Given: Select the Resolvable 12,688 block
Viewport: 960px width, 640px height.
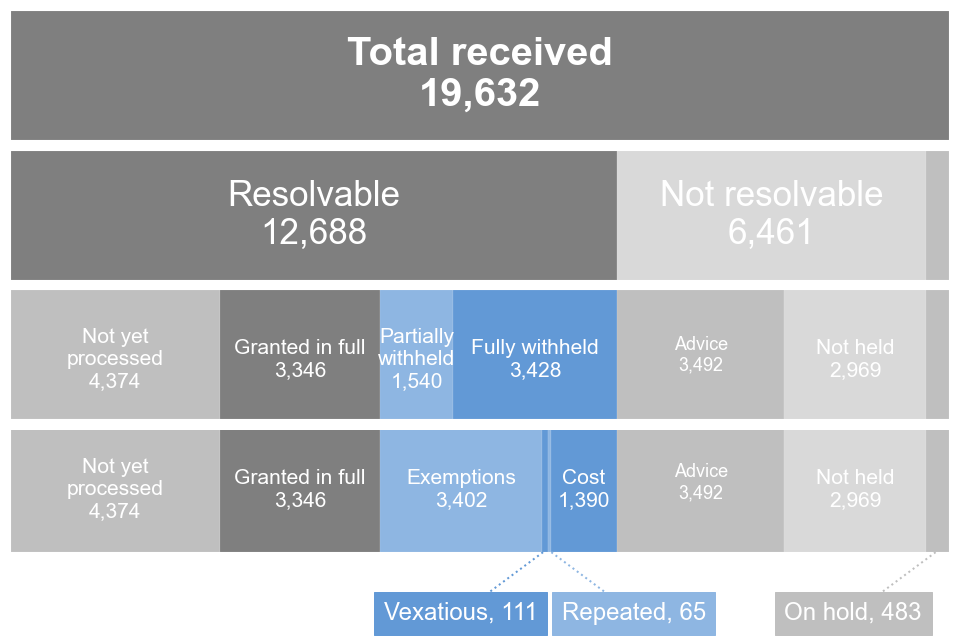Looking at the screenshot, I should [314, 215].
